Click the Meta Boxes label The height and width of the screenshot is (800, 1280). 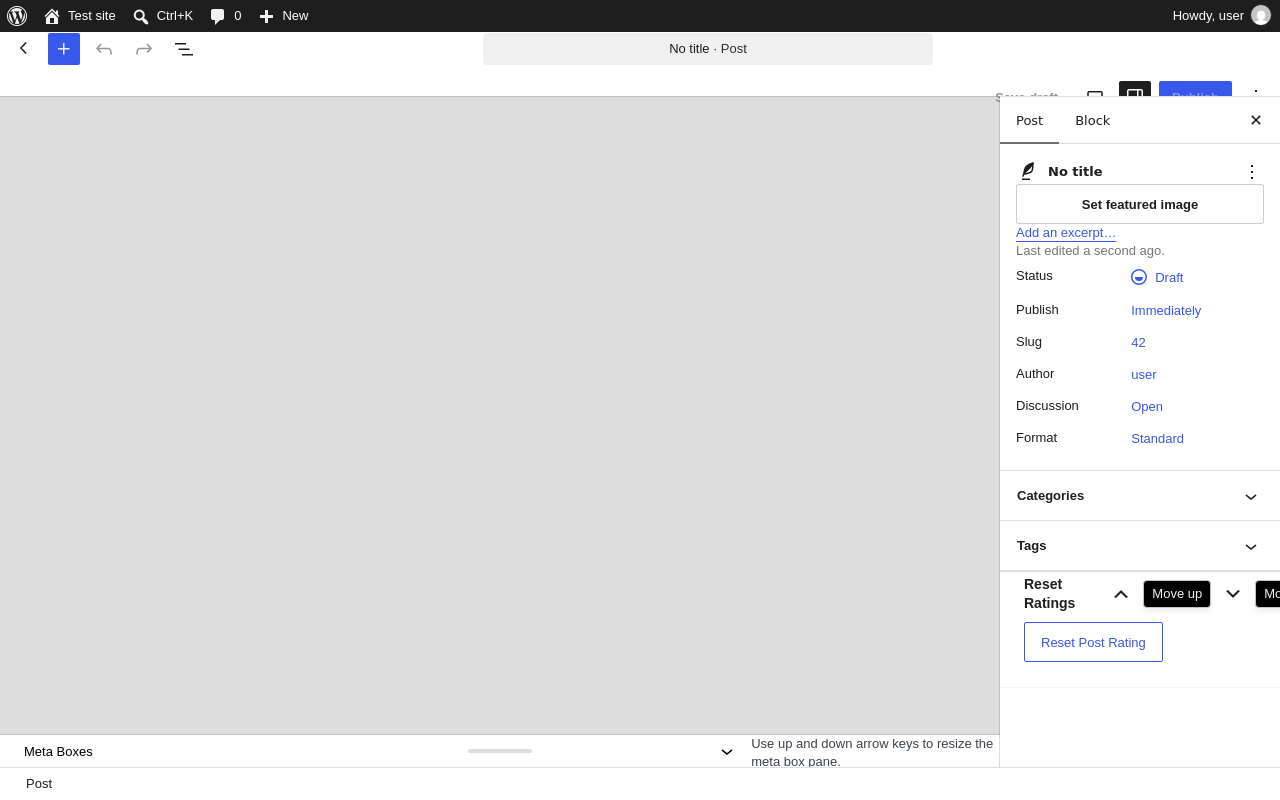click(58, 752)
